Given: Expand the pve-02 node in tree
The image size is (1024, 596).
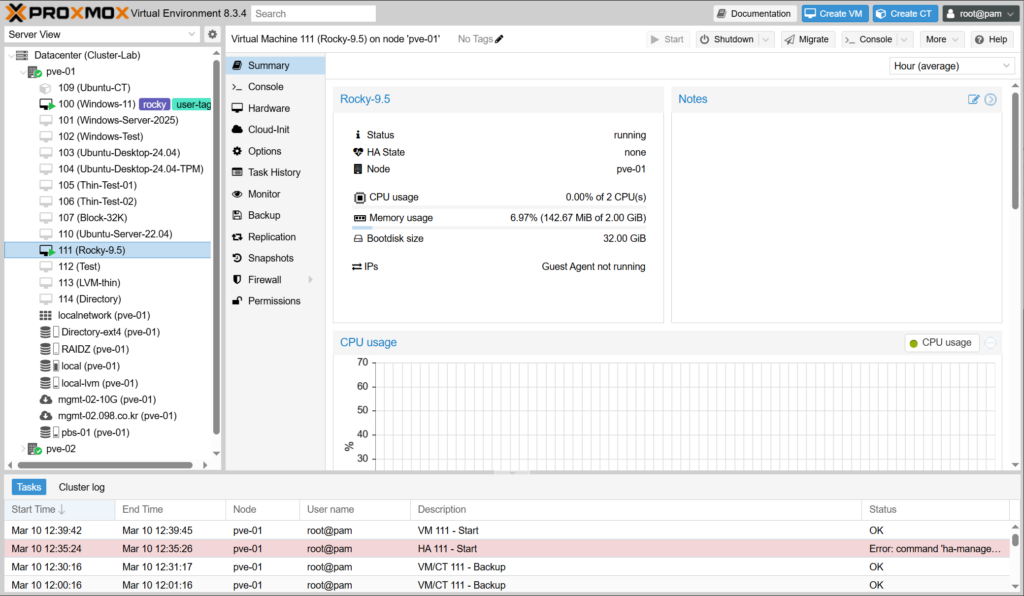Looking at the screenshot, I should (x=23, y=449).
